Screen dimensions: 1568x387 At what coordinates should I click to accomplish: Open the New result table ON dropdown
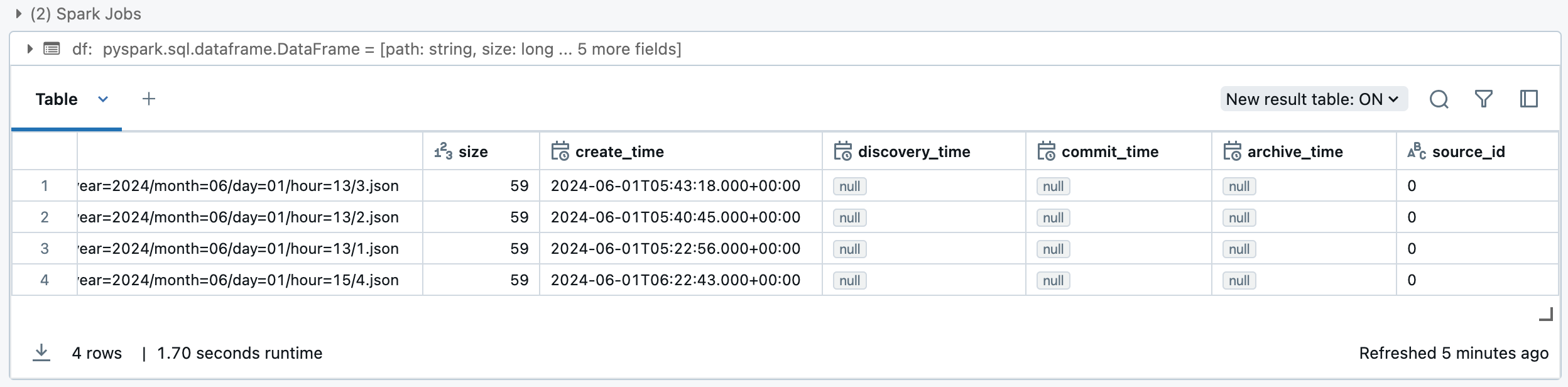1314,99
